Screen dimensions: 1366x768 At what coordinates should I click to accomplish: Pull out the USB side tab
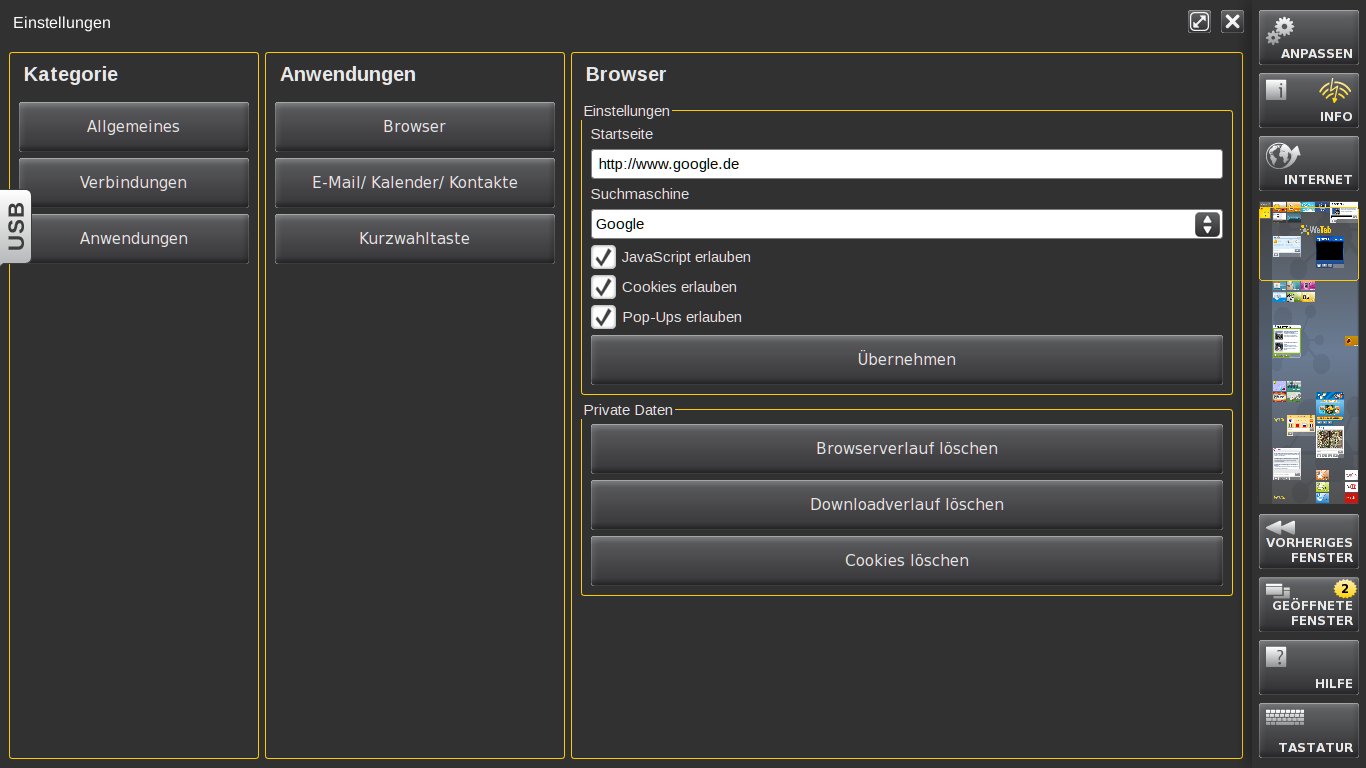[16, 226]
